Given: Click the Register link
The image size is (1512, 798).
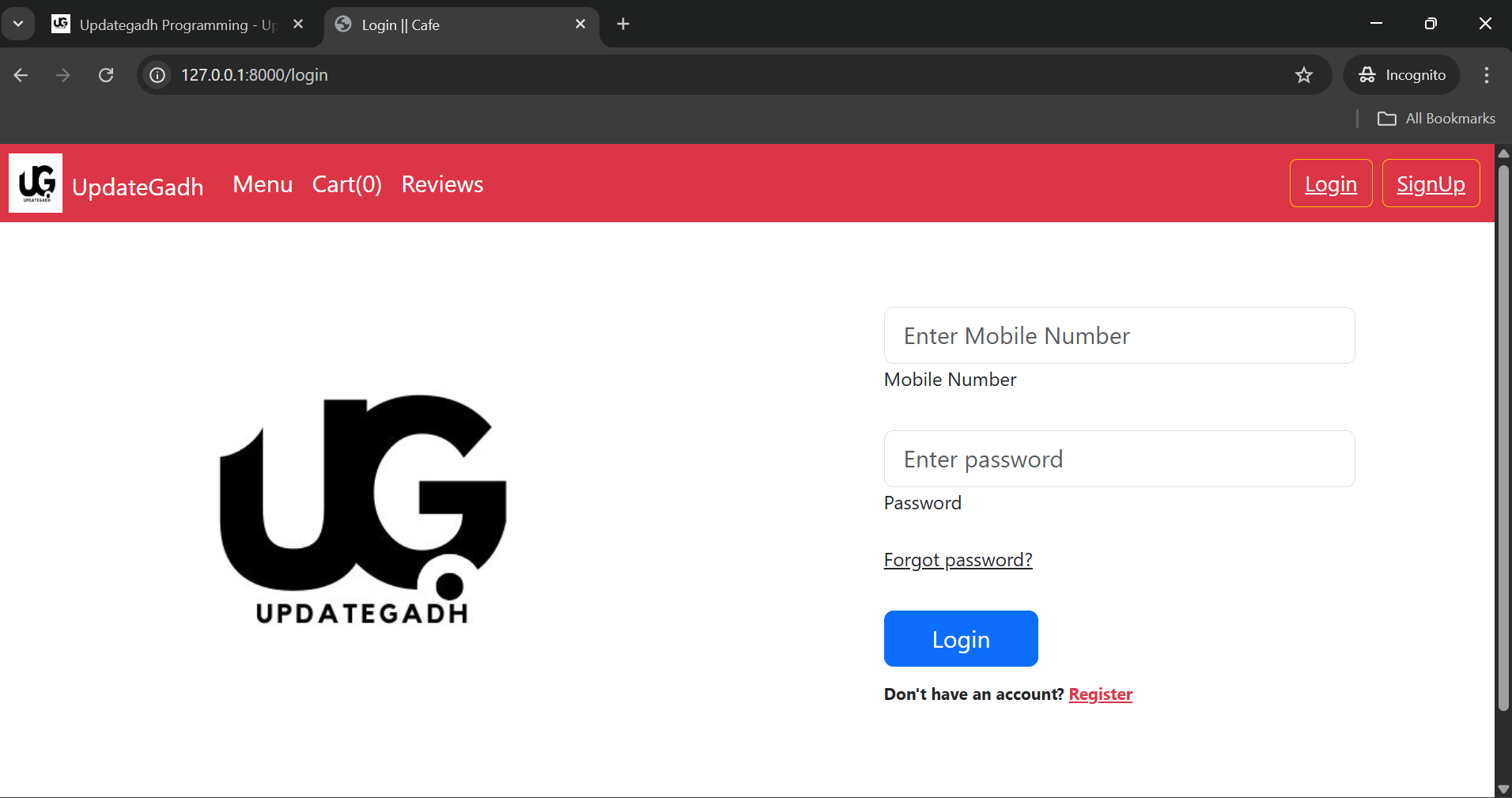Looking at the screenshot, I should tap(1101, 694).
